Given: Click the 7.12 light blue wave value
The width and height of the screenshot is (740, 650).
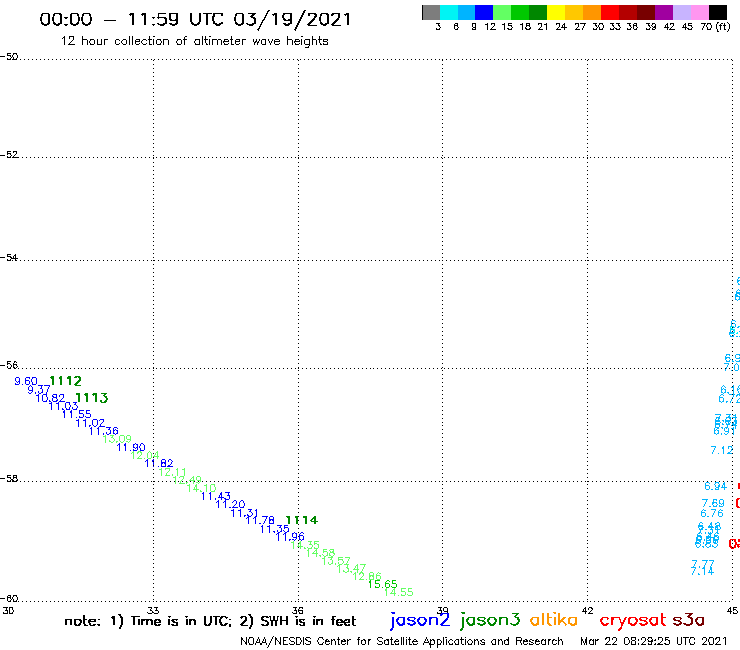Looking at the screenshot, I should pyautogui.click(x=722, y=450).
